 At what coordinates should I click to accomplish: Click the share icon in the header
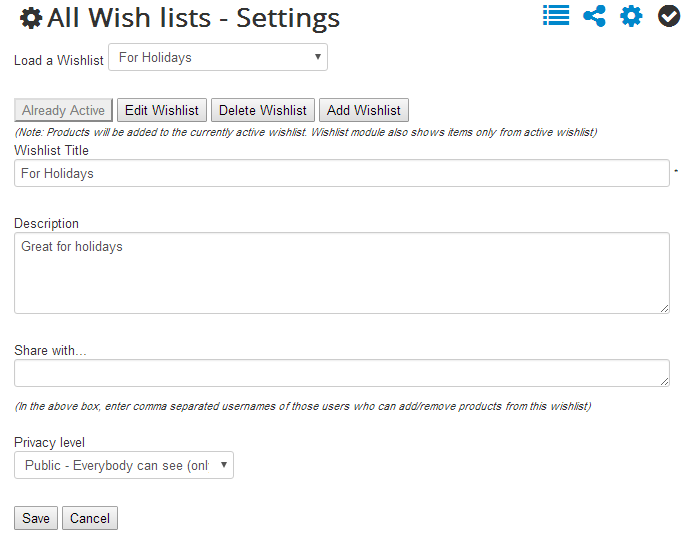(x=595, y=16)
